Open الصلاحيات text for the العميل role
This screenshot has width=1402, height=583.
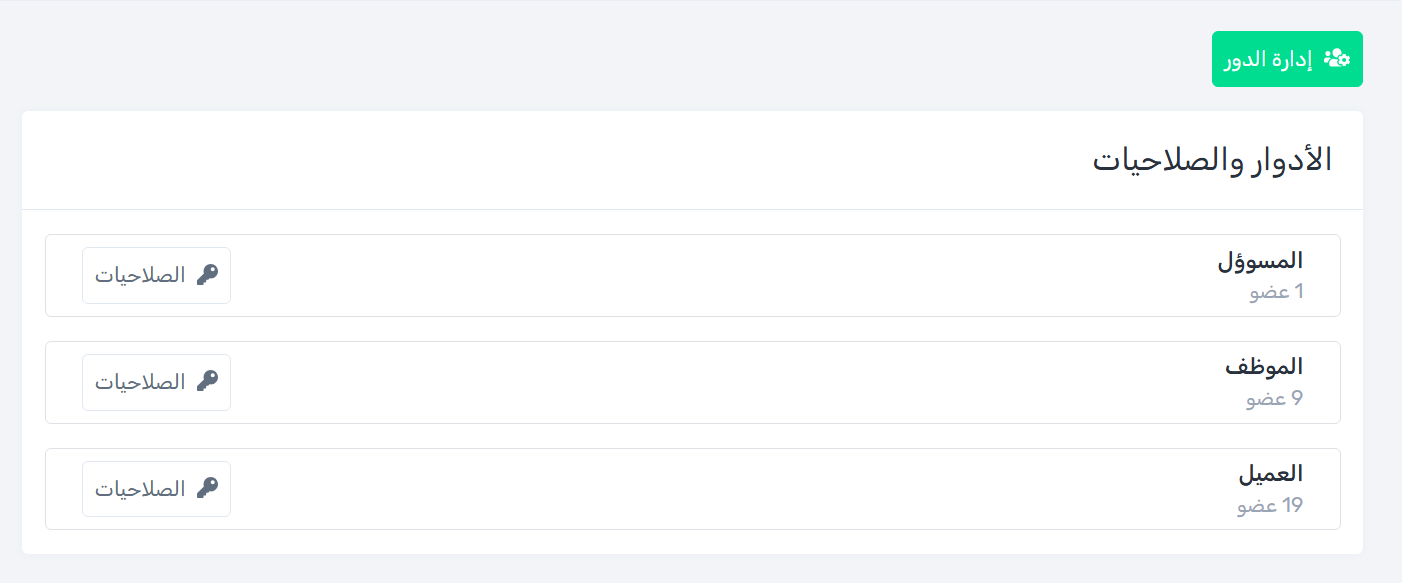(141, 489)
